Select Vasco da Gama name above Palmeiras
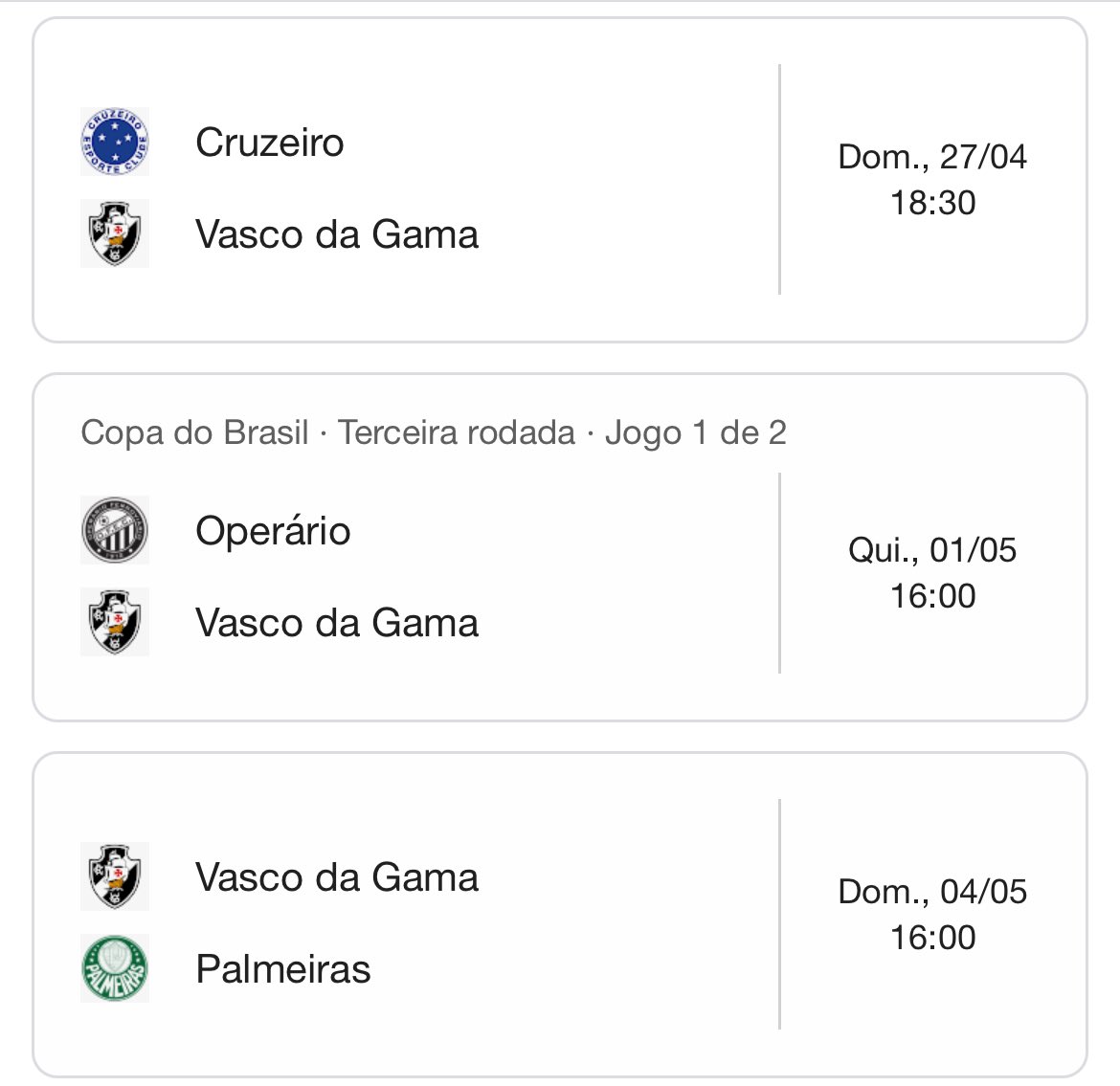The image size is (1120, 1086). pyautogui.click(x=337, y=877)
